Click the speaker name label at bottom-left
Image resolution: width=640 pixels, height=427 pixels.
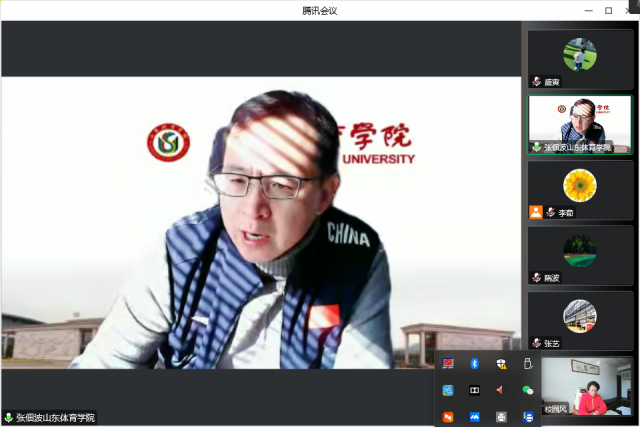pyautogui.click(x=55, y=417)
